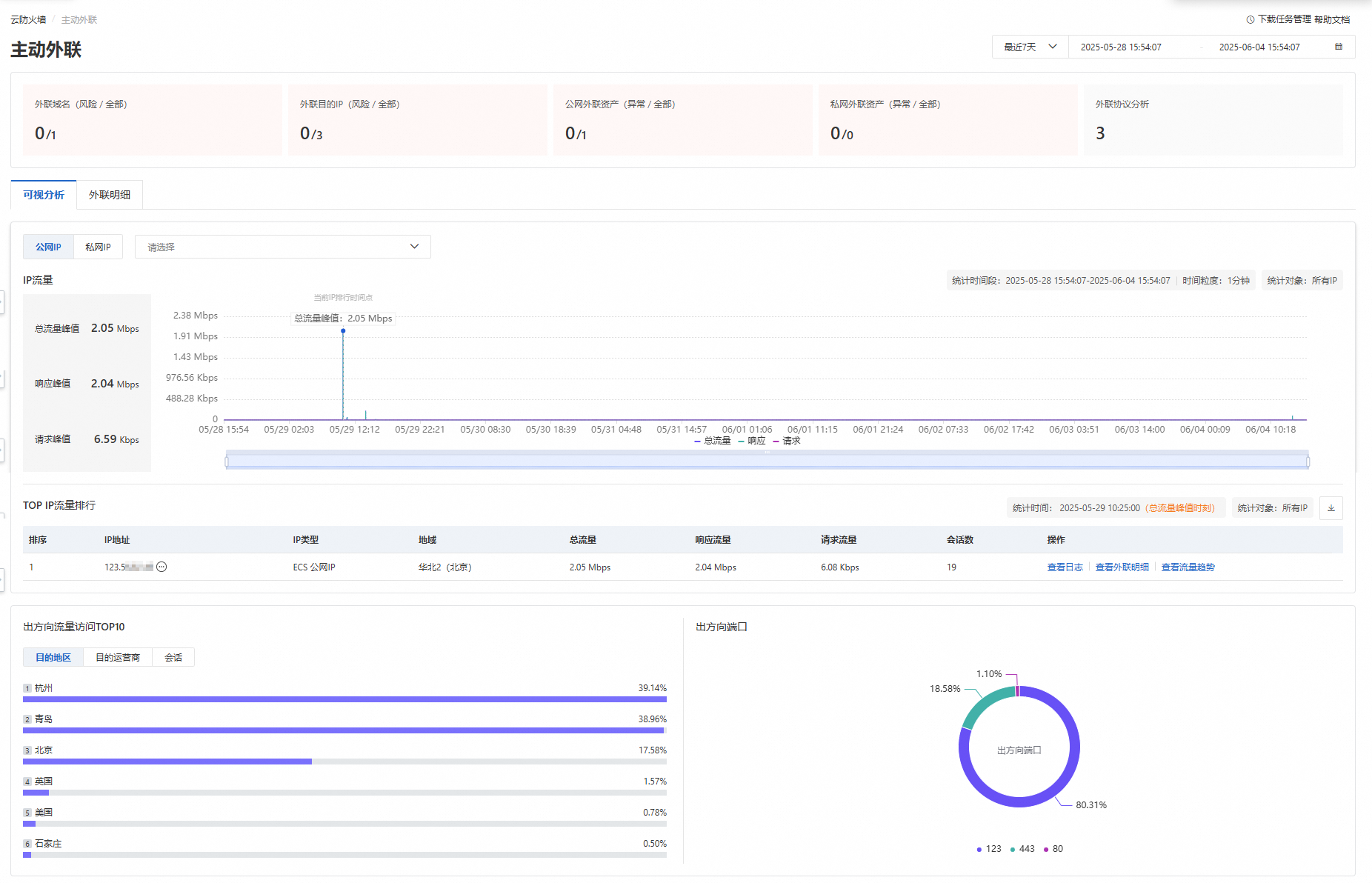Click 查看日志 for the ranked IP
1372x883 pixels.
(1065, 567)
